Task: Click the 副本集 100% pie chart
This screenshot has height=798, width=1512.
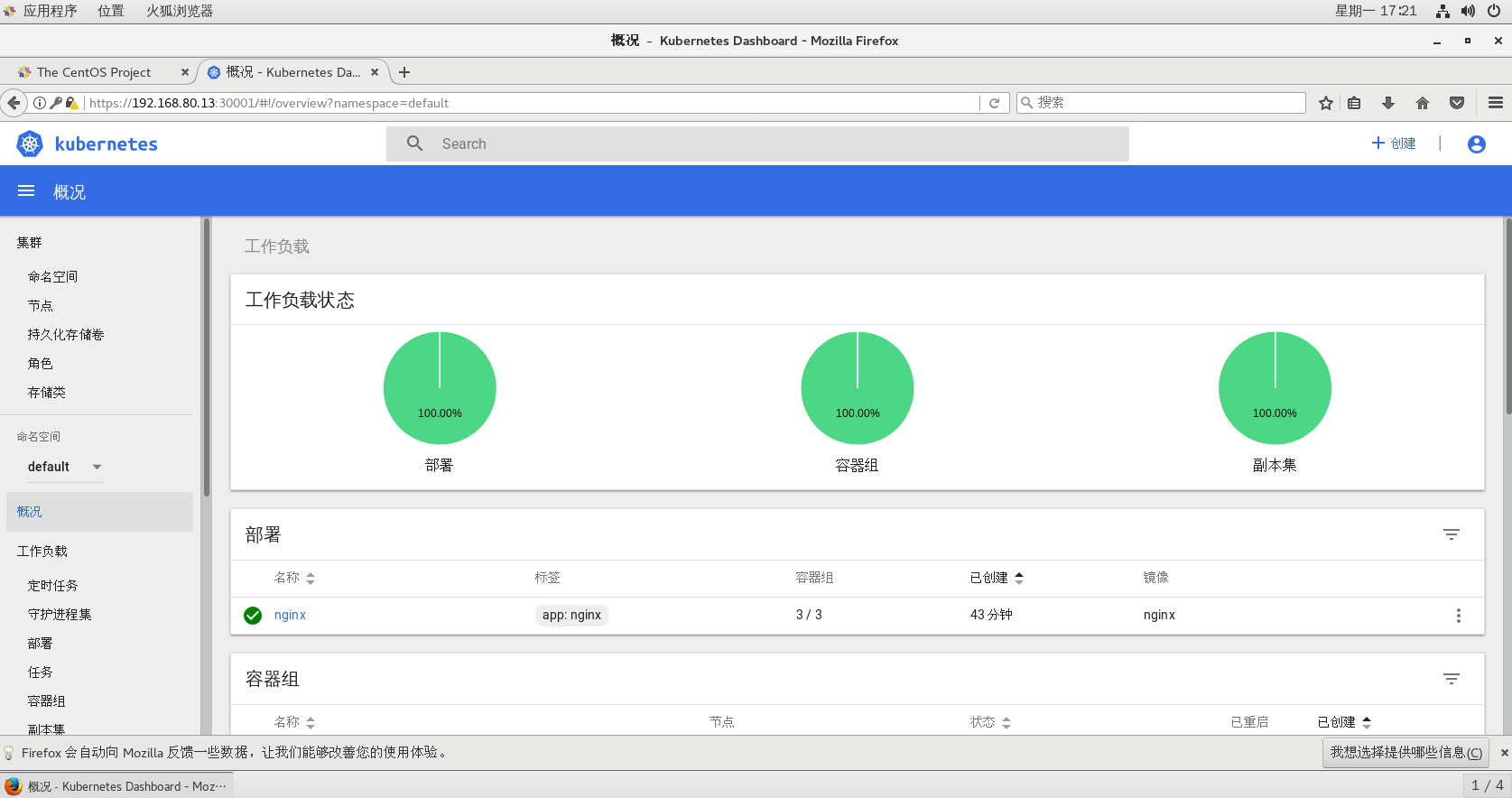Action: point(1275,388)
